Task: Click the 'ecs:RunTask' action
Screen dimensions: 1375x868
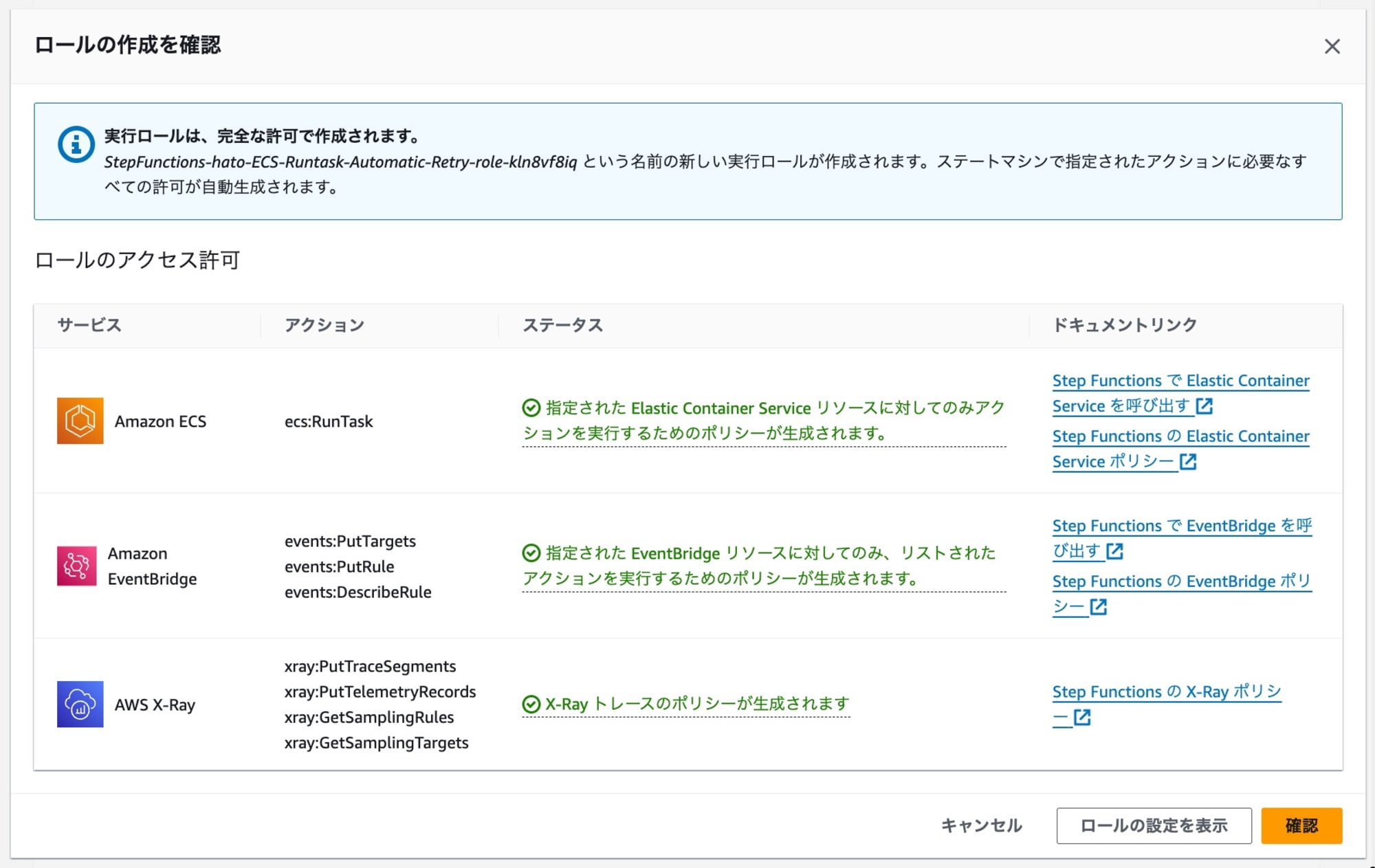Action: 329,421
